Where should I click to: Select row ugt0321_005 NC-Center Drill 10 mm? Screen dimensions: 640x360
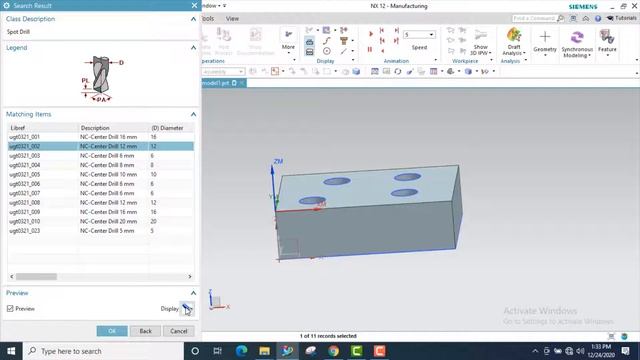point(101,175)
